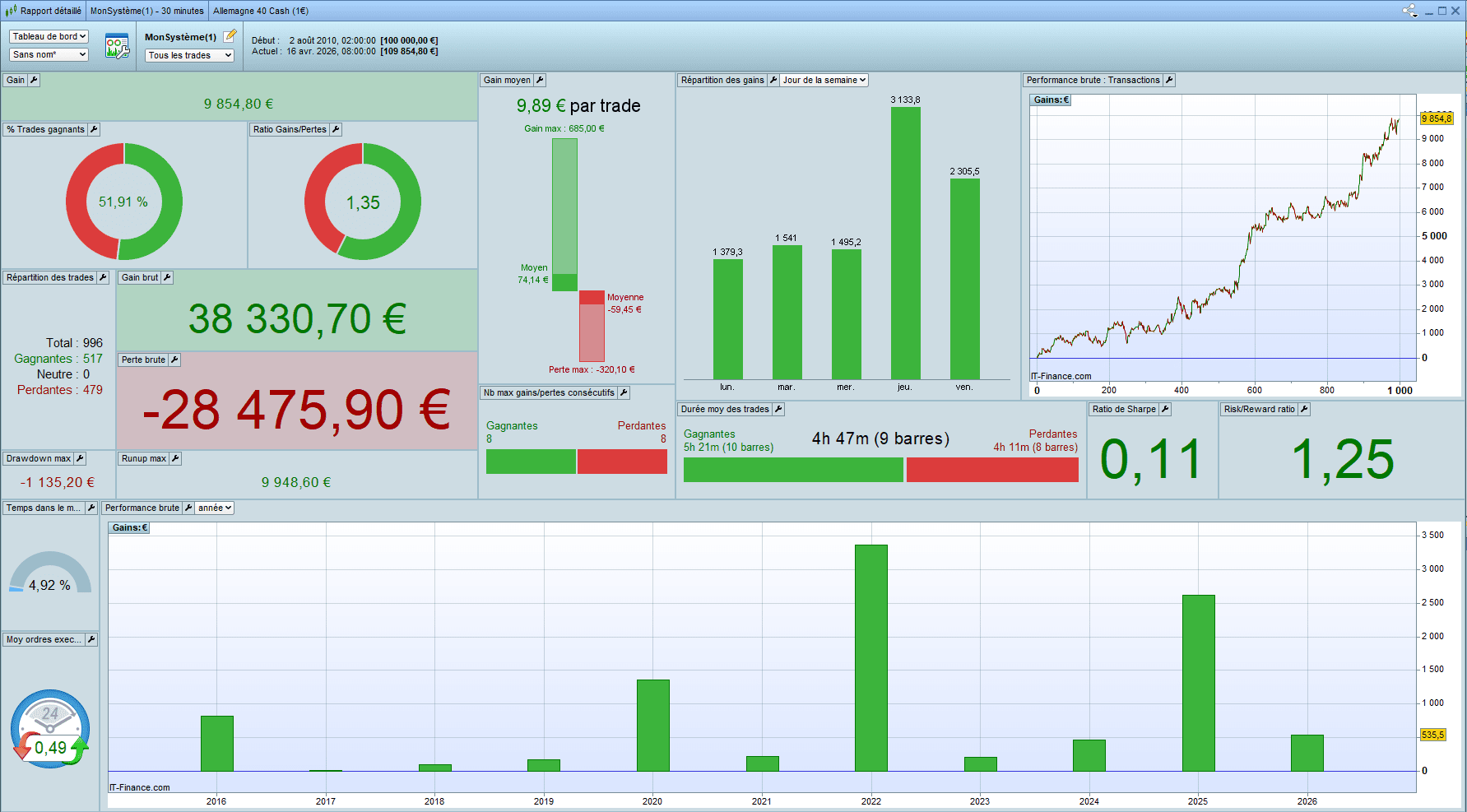
Task: Open settings wrench for Ratio Gains/Pertes
Action: (336, 129)
